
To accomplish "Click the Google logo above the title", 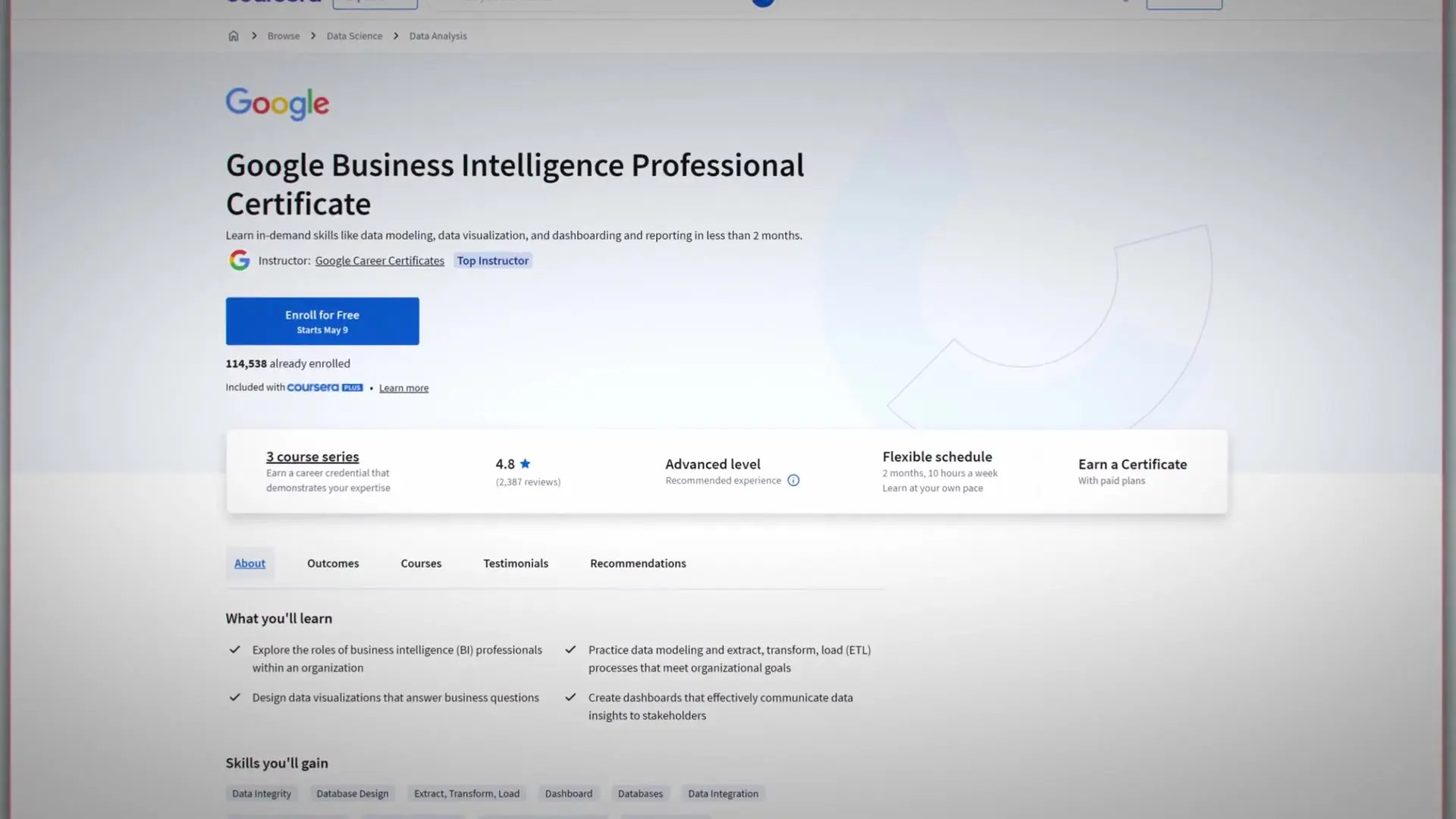I will [278, 104].
